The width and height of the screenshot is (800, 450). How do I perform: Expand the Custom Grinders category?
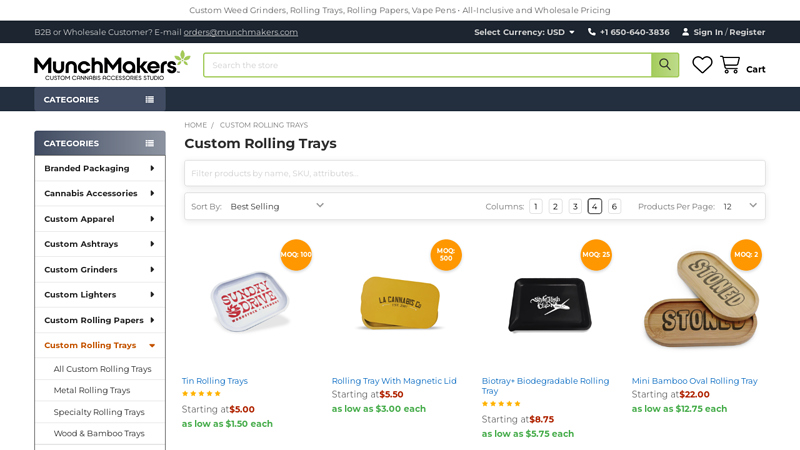[x=152, y=269]
